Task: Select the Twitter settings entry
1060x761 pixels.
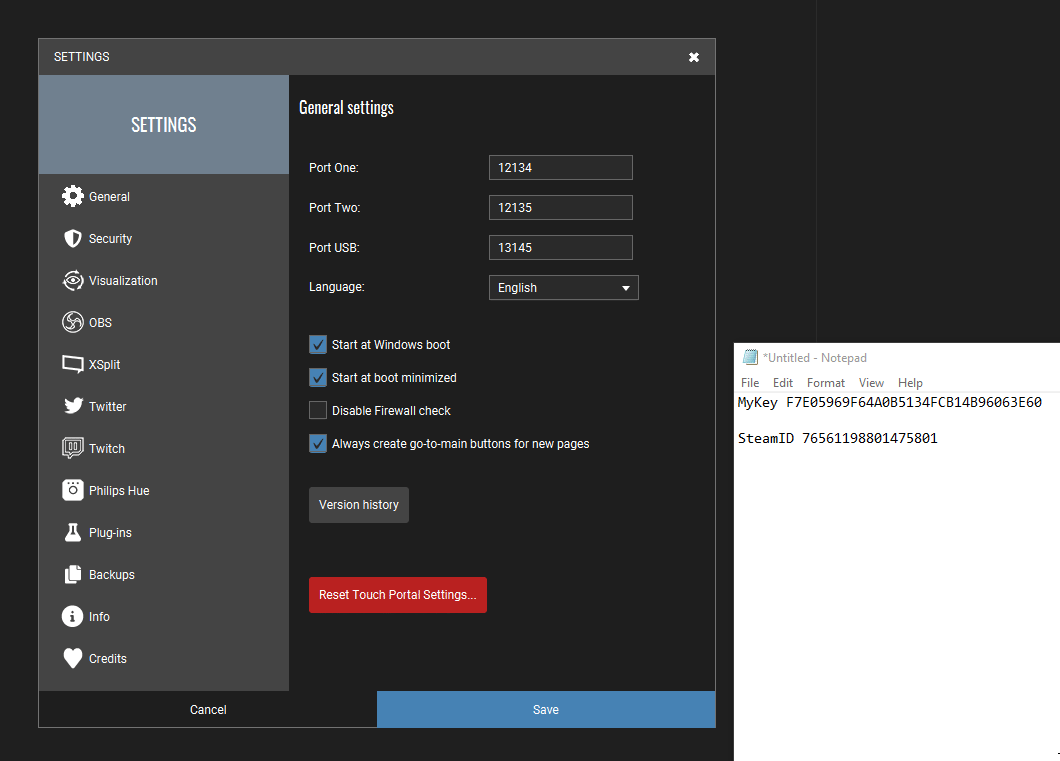Action: tap(164, 406)
